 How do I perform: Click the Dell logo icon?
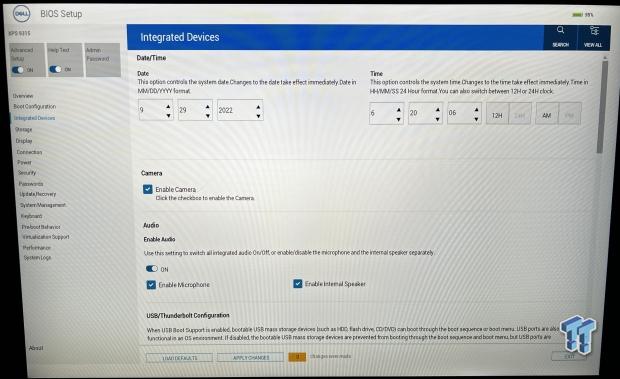(x=21, y=14)
